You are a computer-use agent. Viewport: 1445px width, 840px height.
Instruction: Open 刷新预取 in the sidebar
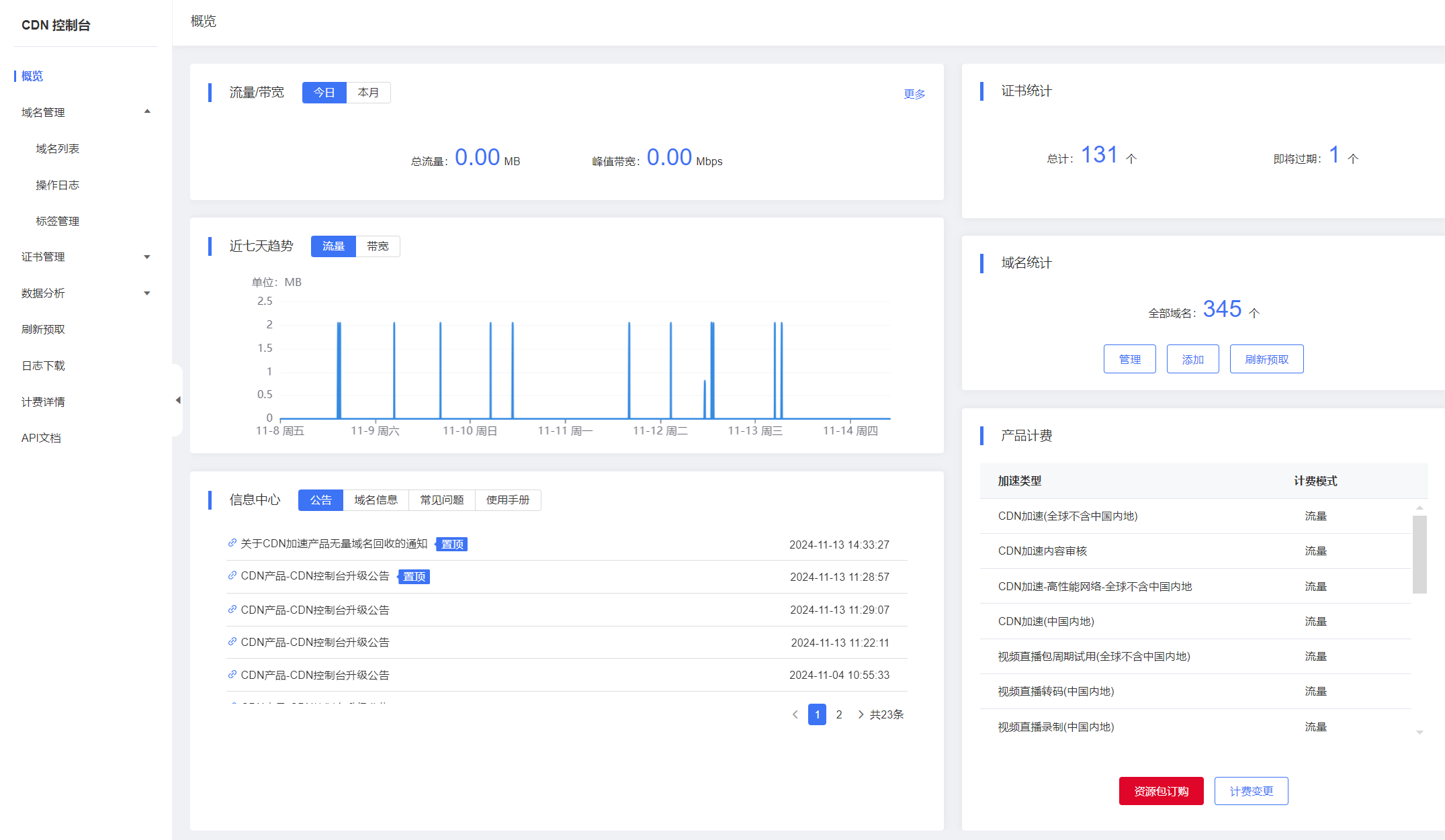click(x=43, y=329)
